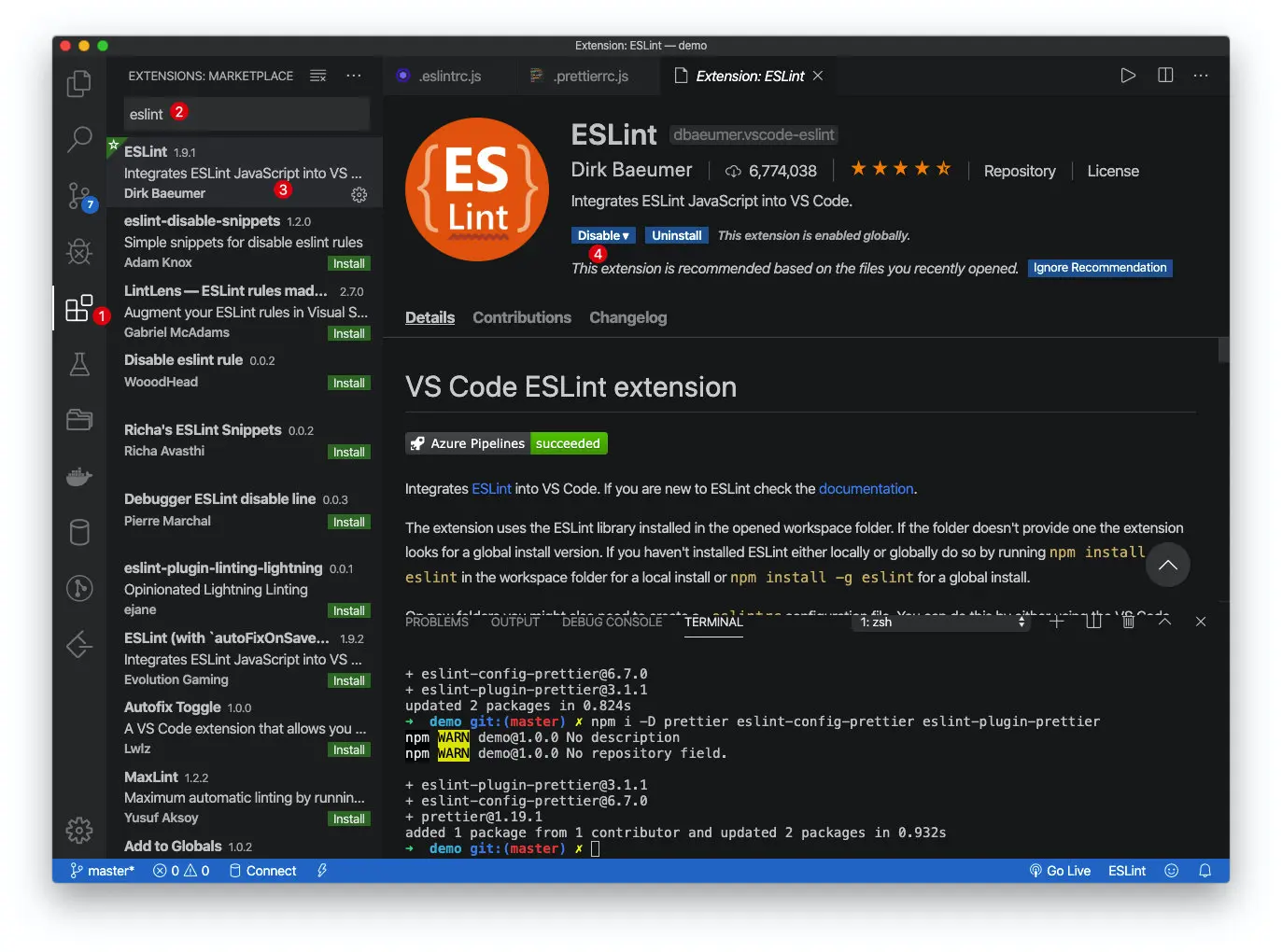Install Richa's ESLint Snippets
The image size is (1282, 952).
349,453
